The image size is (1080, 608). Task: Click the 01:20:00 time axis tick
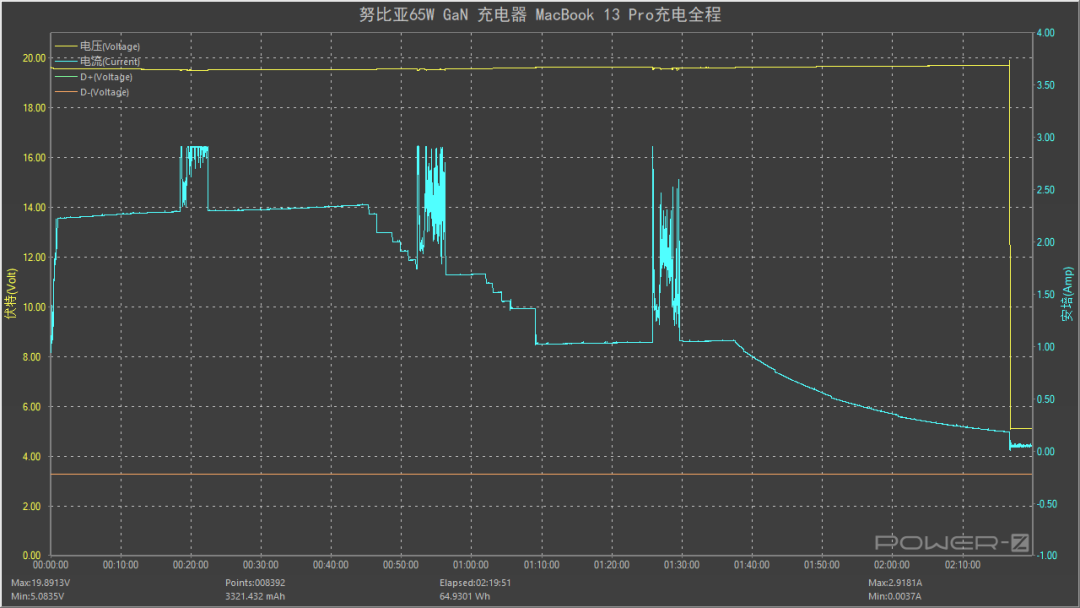coord(612,565)
